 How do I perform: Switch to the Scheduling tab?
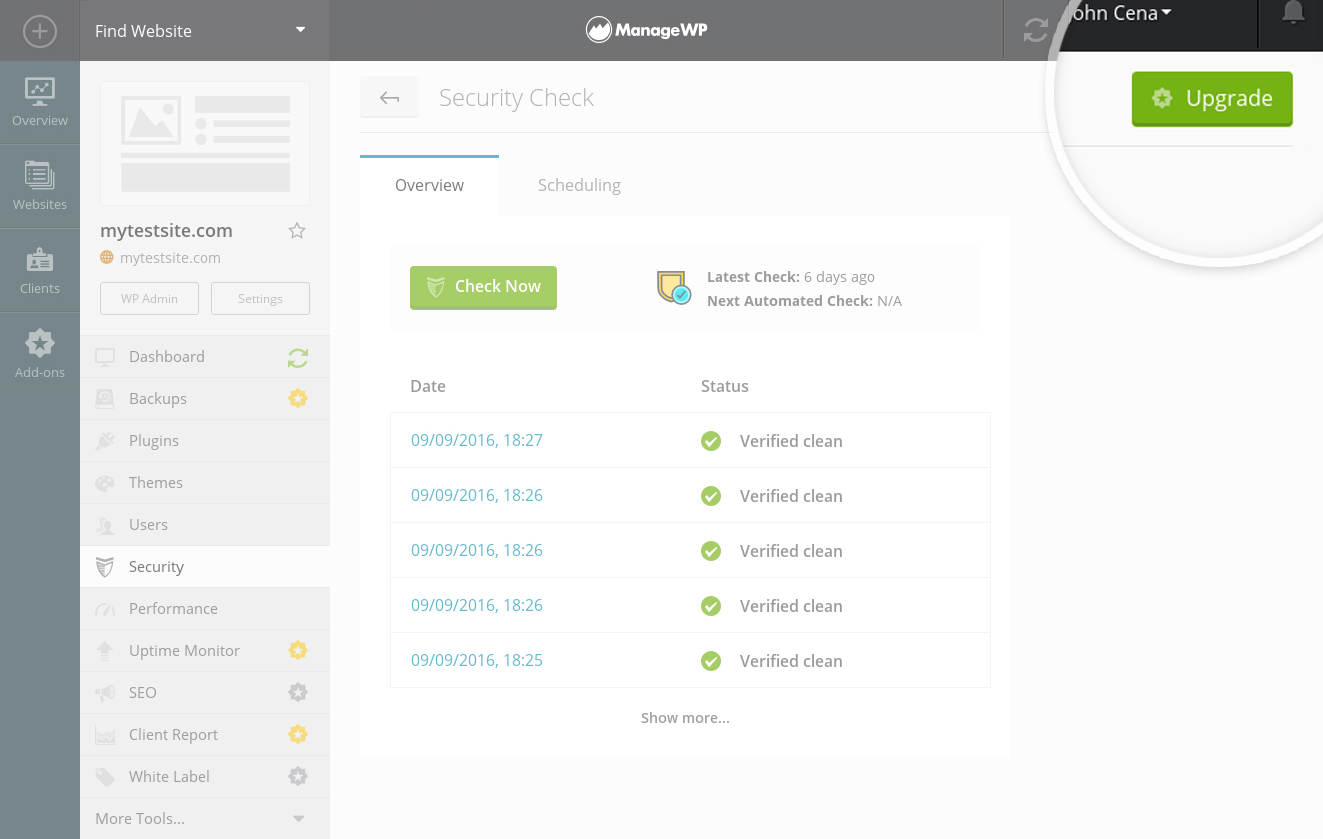(x=579, y=185)
